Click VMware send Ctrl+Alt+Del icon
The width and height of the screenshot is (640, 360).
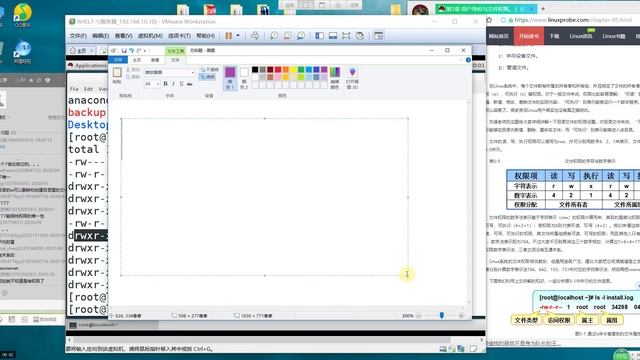[x=255, y=36]
